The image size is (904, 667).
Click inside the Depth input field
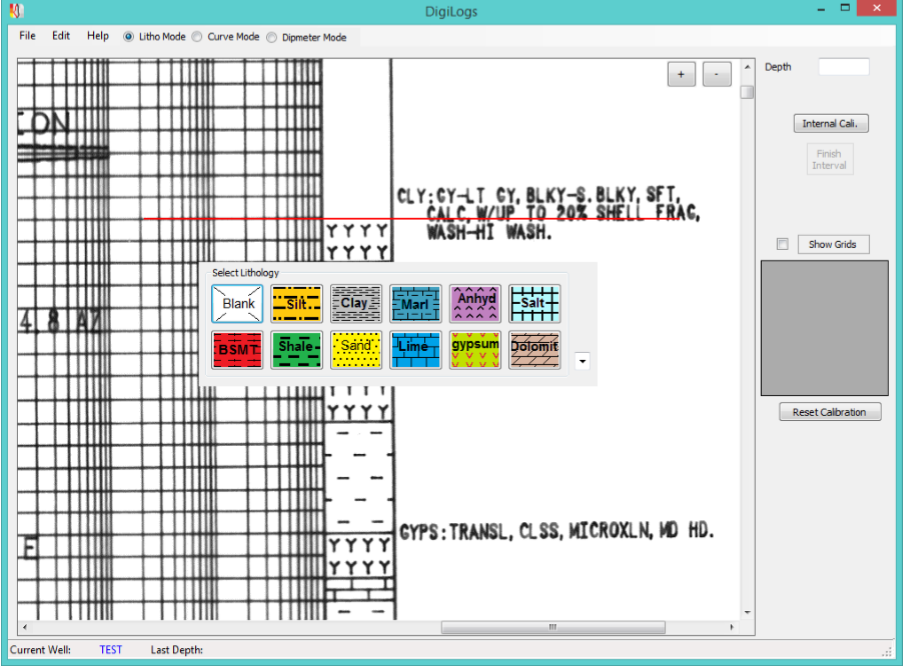pyautogui.click(x=843, y=66)
